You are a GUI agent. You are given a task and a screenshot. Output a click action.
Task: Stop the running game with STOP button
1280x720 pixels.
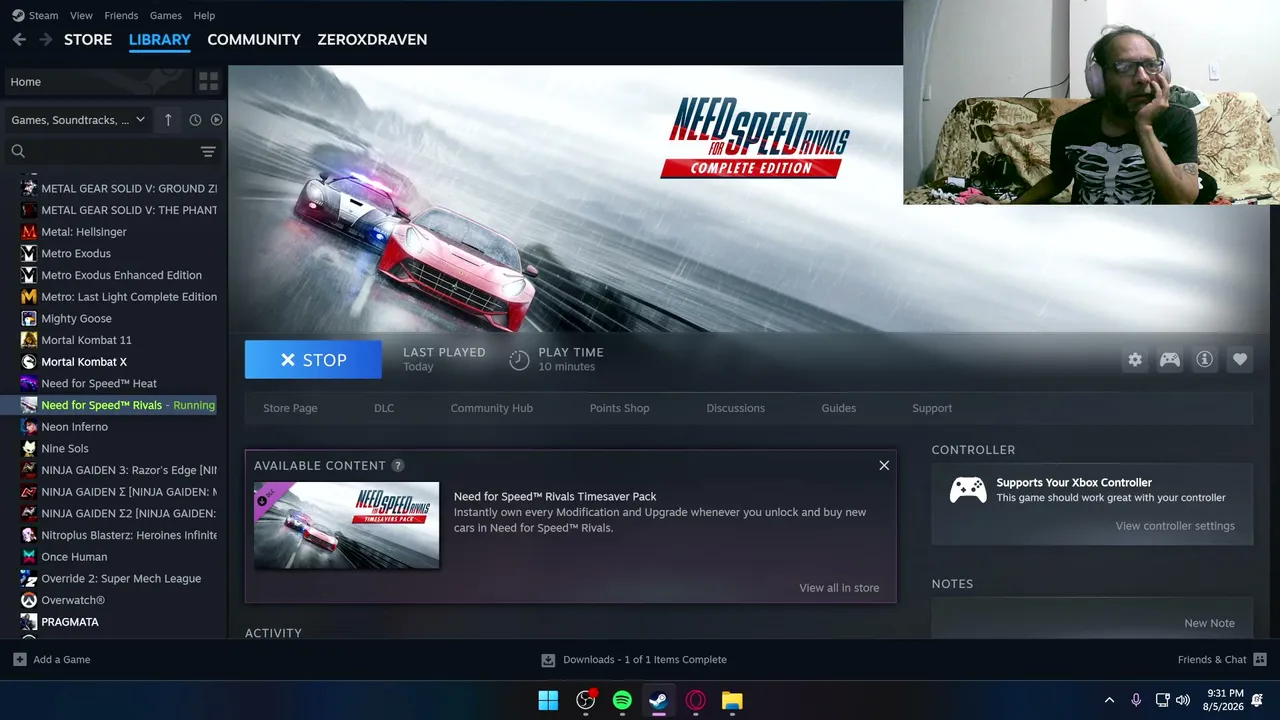tap(313, 360)
